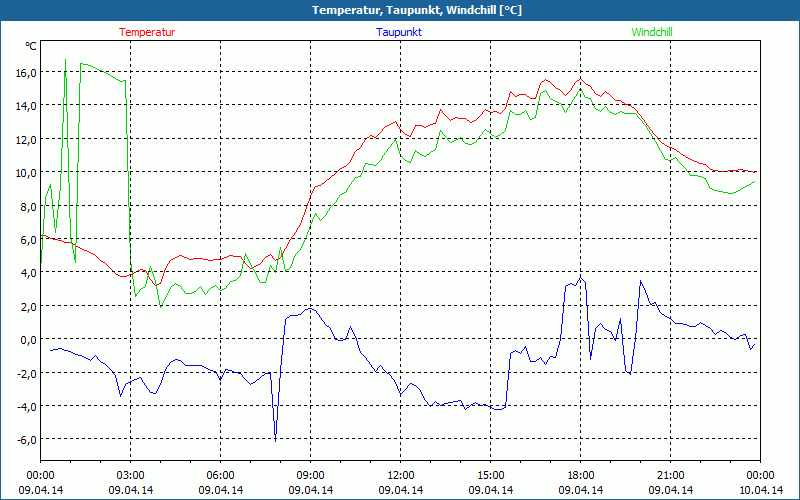Click the 10.04.14 date label
Screen dimensions: 800x500
tap(761, 490)
